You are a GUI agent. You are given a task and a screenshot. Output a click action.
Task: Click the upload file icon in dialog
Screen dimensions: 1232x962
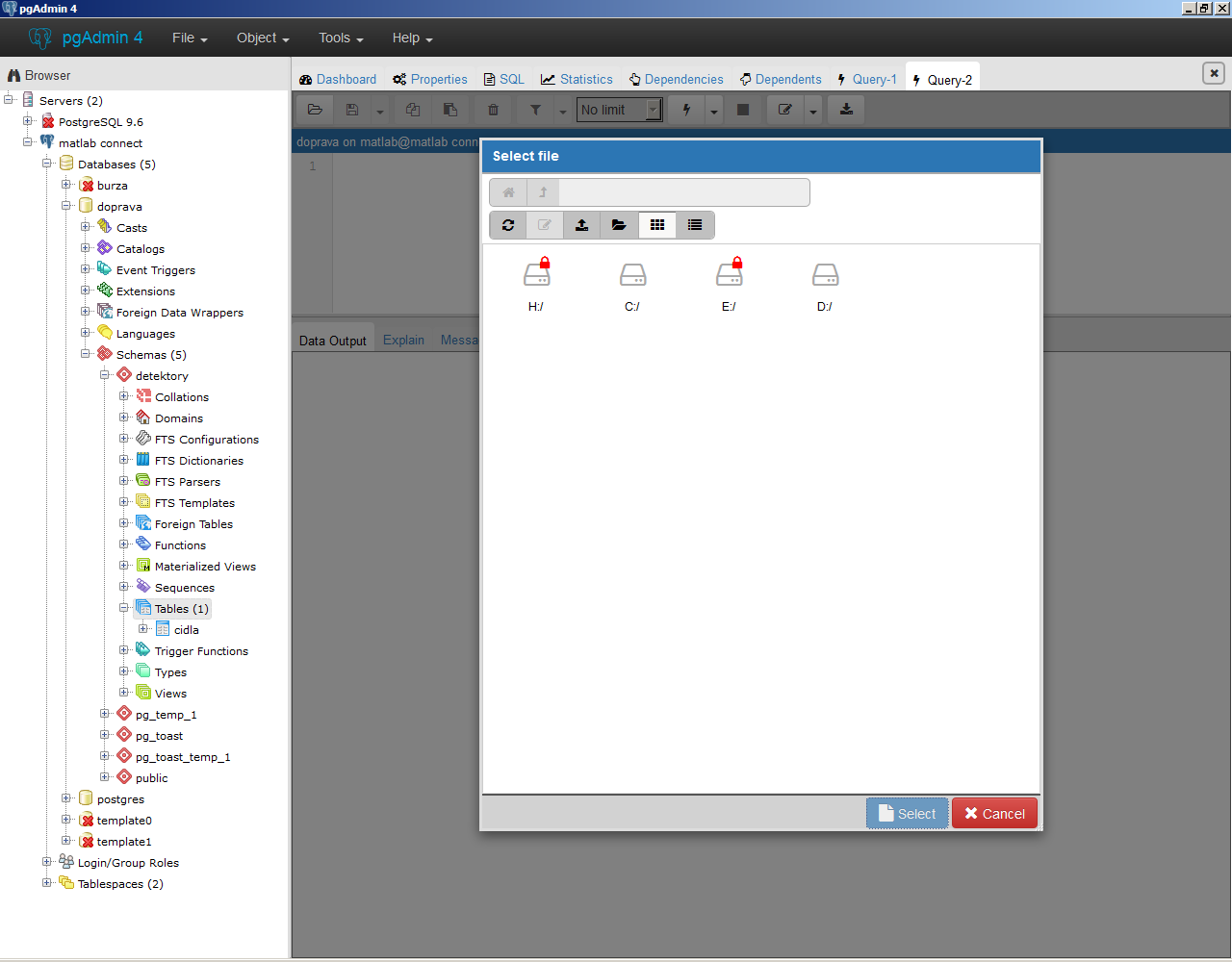[582, 225]
